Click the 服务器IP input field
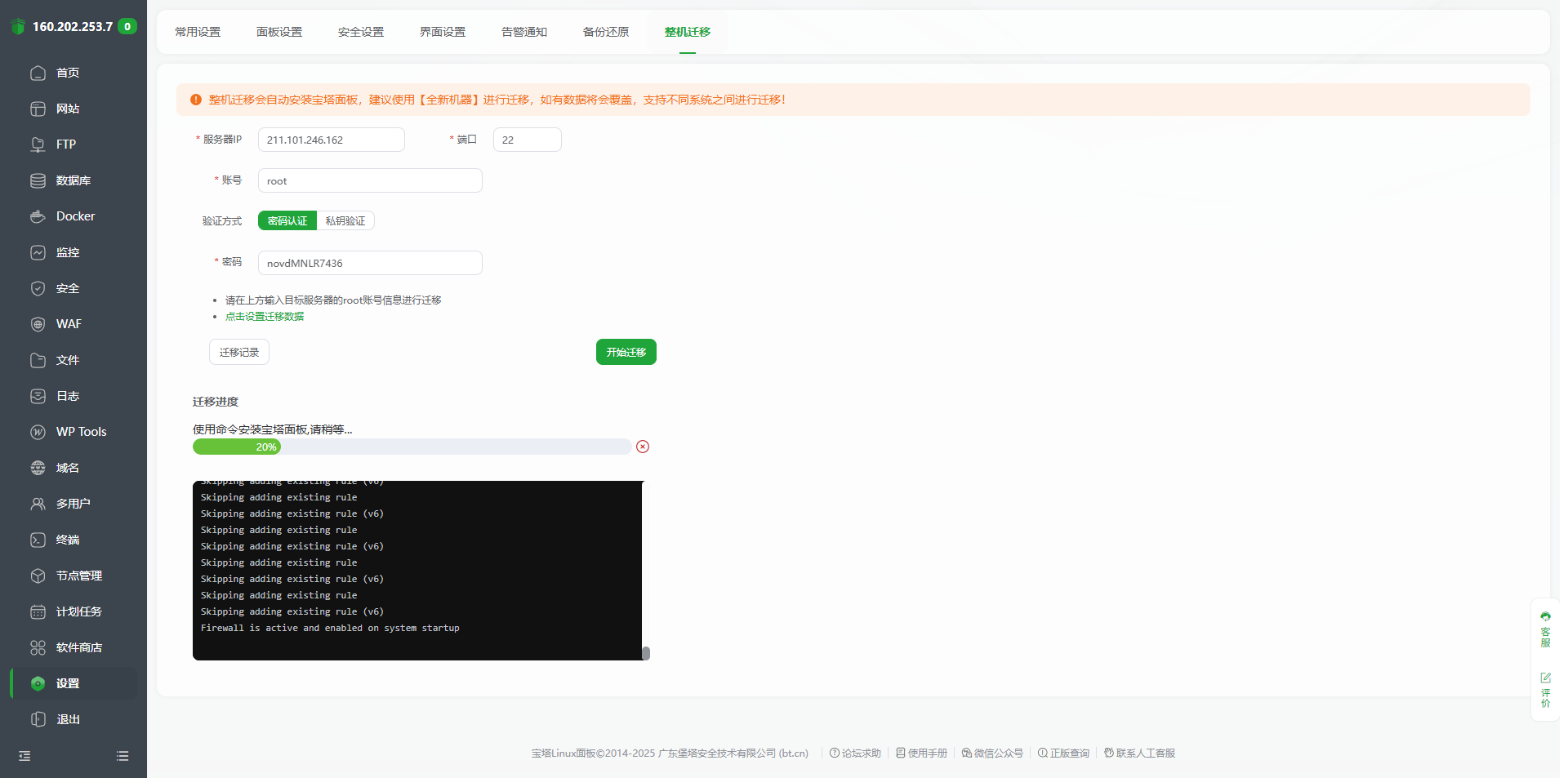Viewport: 1568px width, 778px height. [x=330, y=140]
